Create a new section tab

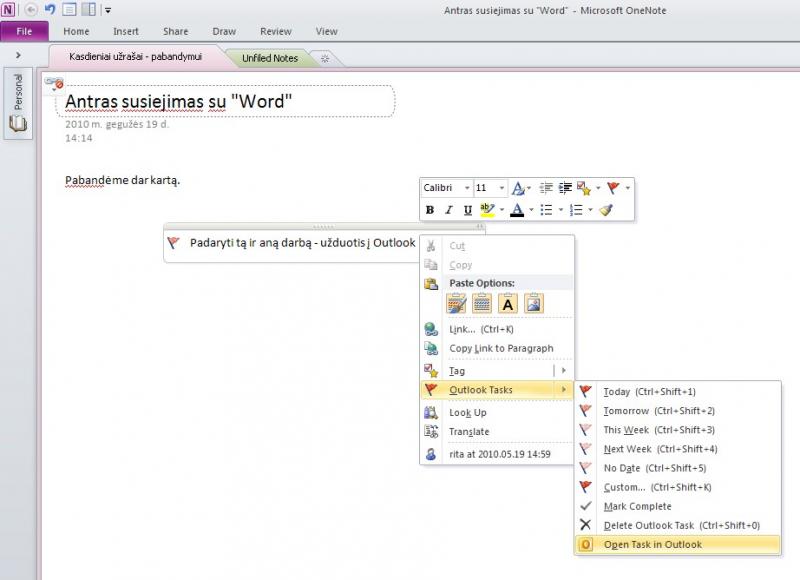point(324,58)
